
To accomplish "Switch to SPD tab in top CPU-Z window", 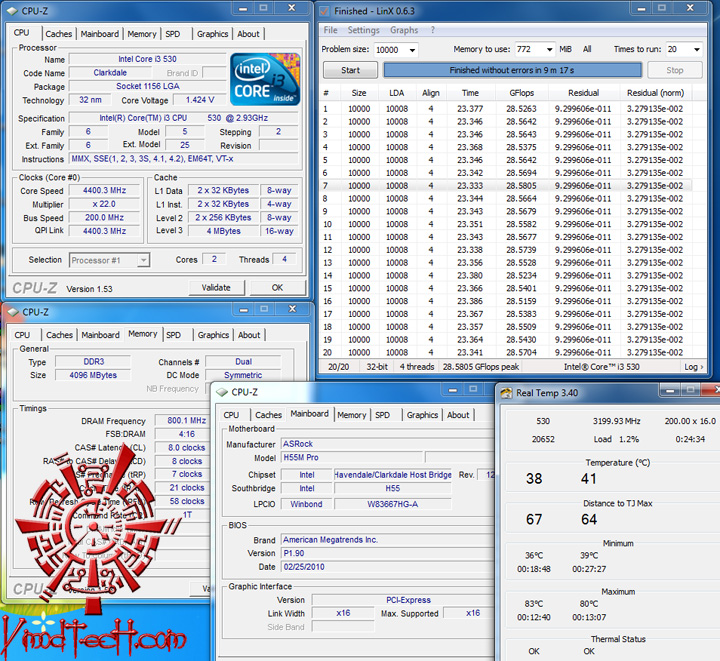I will (x=173, y=34).
